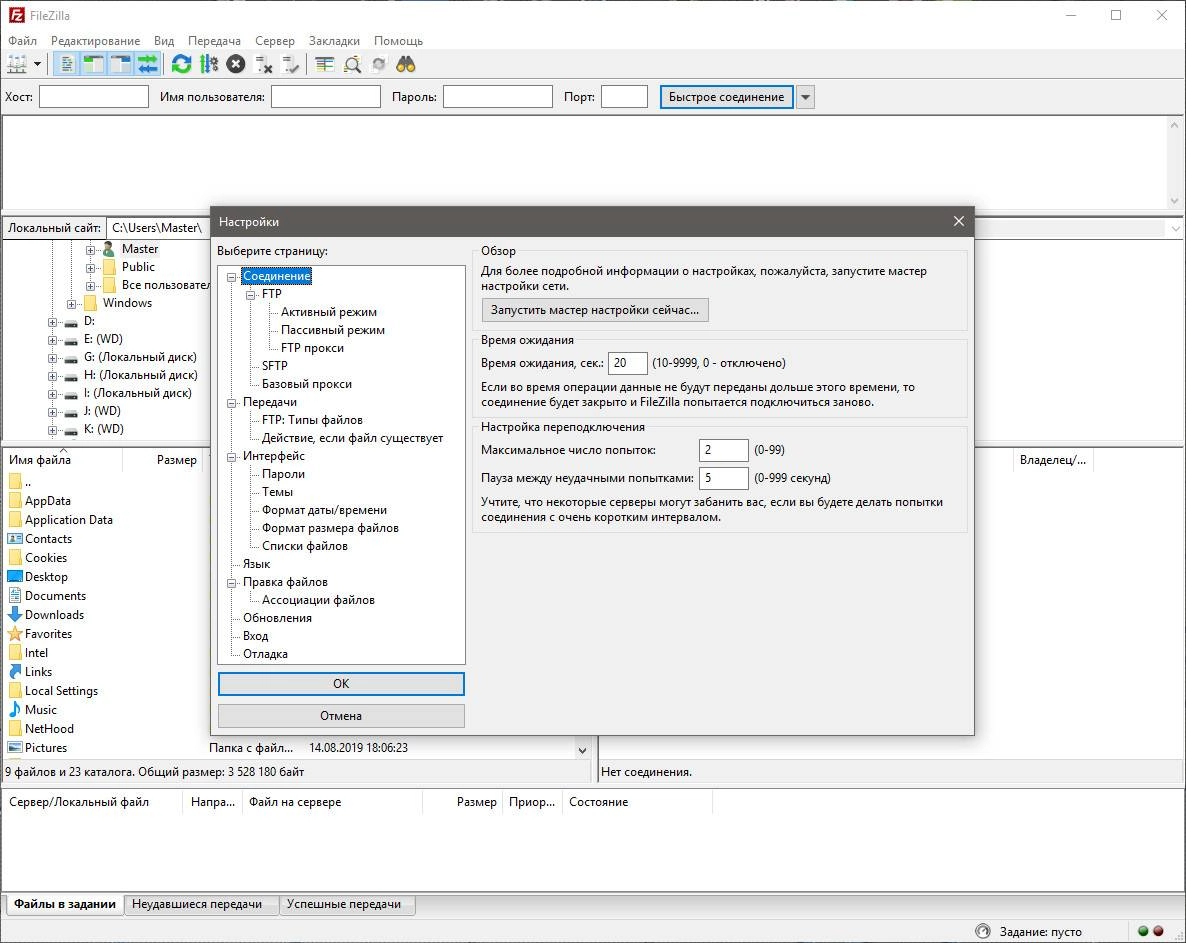The width and height of the screenshot is (1186, 943).
Task: Collapse the Правка файлов tree node
Action: tap(231, 583)
